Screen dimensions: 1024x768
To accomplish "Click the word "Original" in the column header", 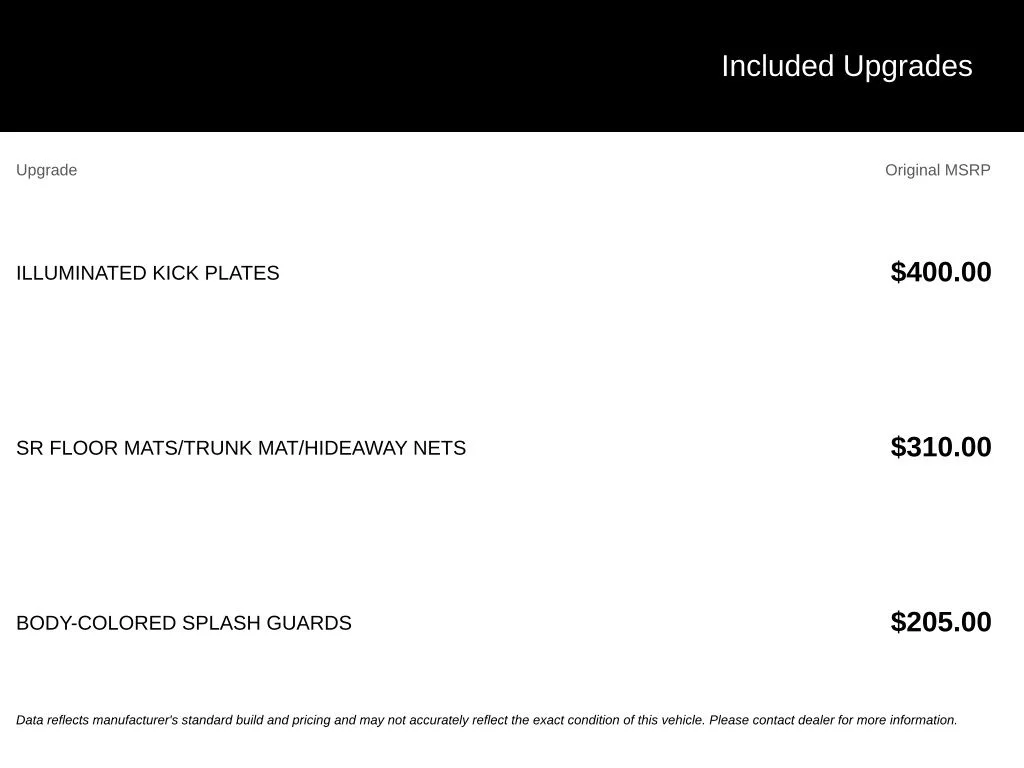I will [912, 170].
